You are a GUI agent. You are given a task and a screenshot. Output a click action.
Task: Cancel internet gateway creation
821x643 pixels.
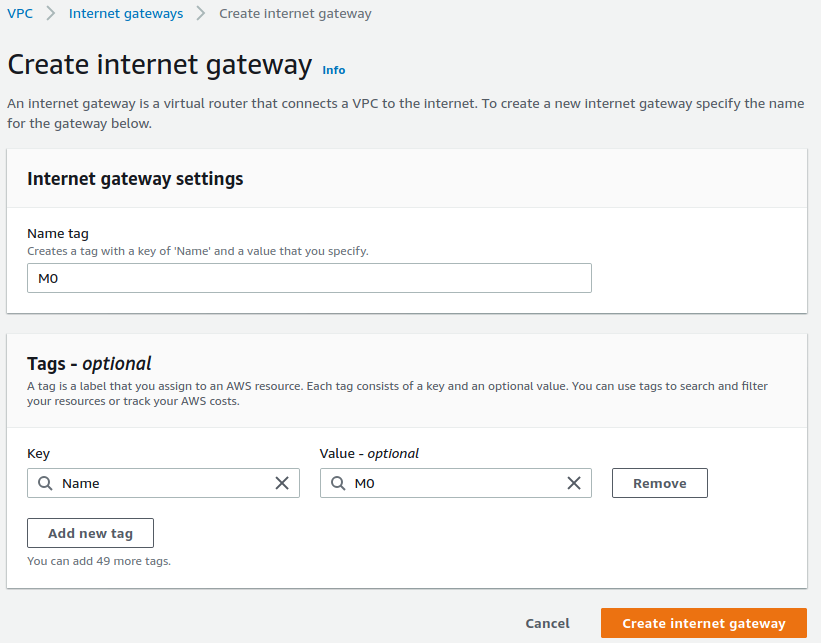tap(547, 622)
